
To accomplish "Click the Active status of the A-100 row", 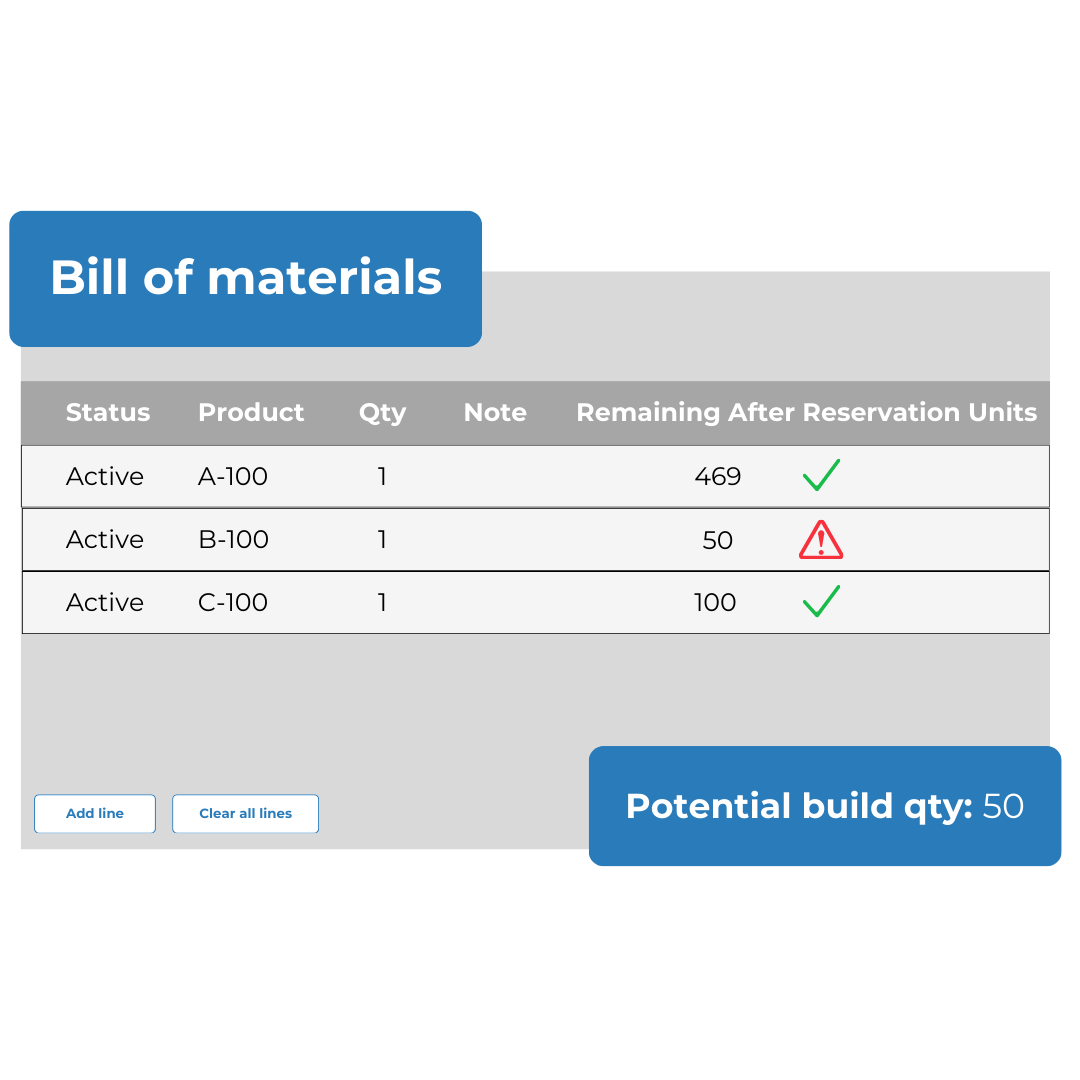I will [x=105, y=476].
